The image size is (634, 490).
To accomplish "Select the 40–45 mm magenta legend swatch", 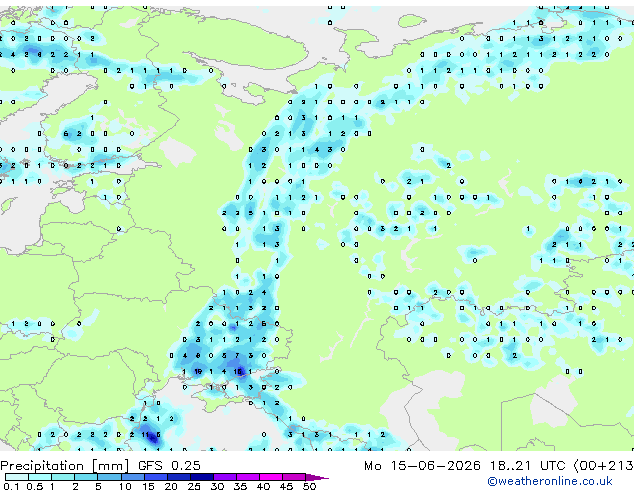I will [271, 477].
